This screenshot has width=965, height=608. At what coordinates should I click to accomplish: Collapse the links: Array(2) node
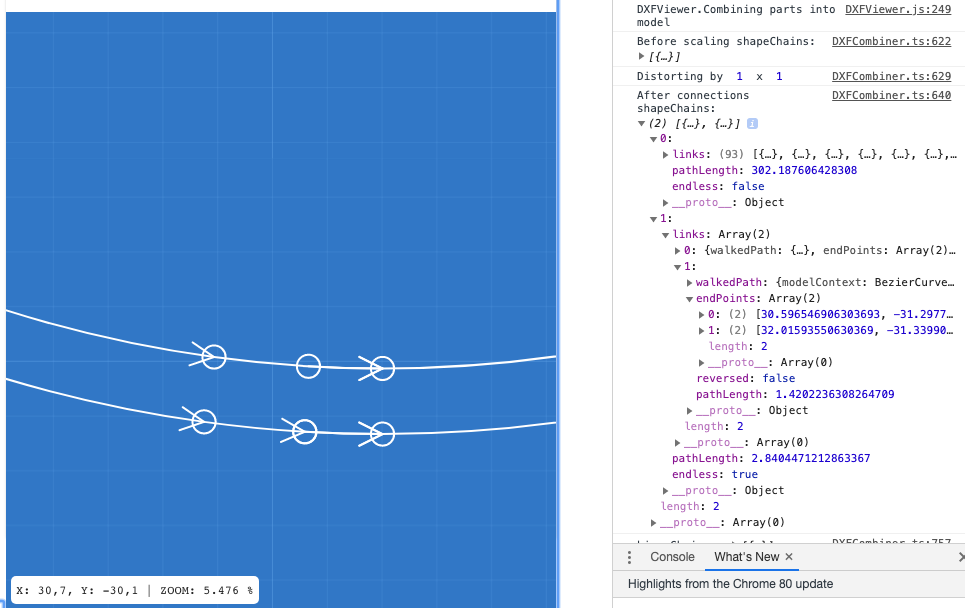(665, 235)
